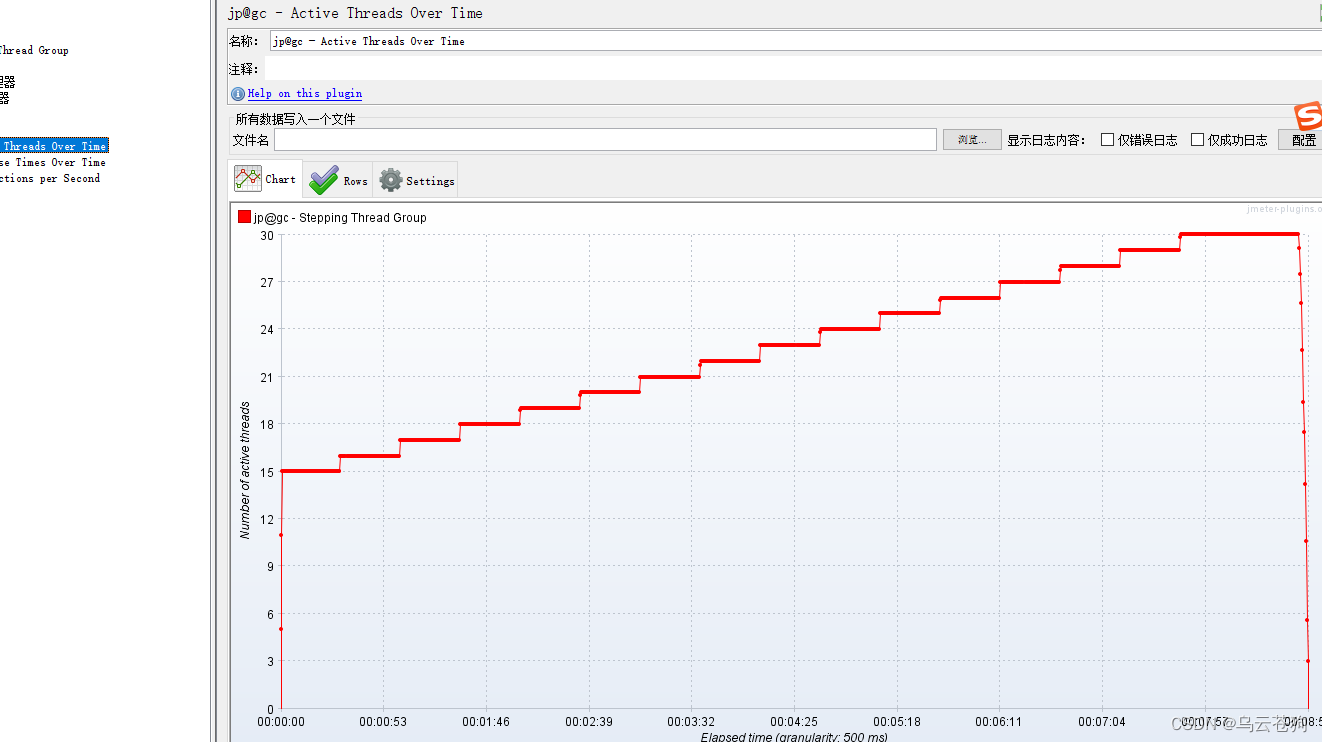The height and width of the screenshot is (742, 1322).
Task: Select the Thread Group tree node
Action: (34, 50)
